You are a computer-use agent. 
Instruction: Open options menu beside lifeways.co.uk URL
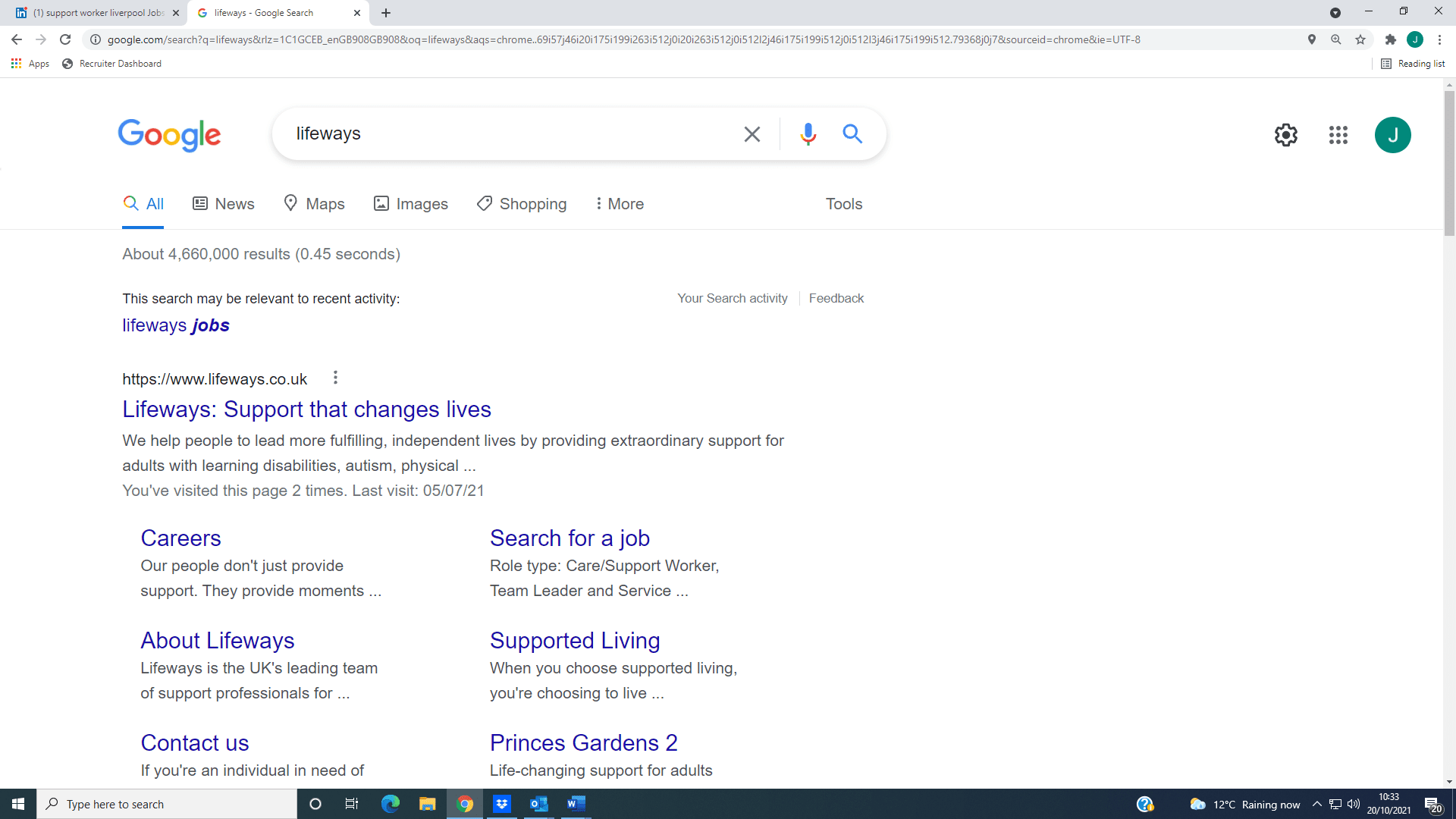335,378
